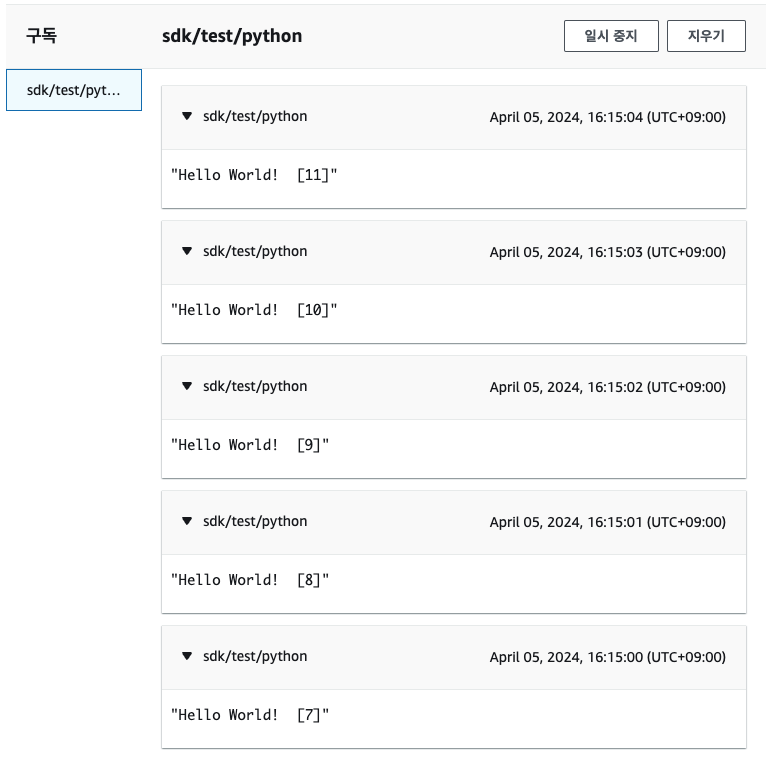Viewport: 772px width, 757px height.
Task: Click topic name in the 16:15:03 message
Action: 255,252
